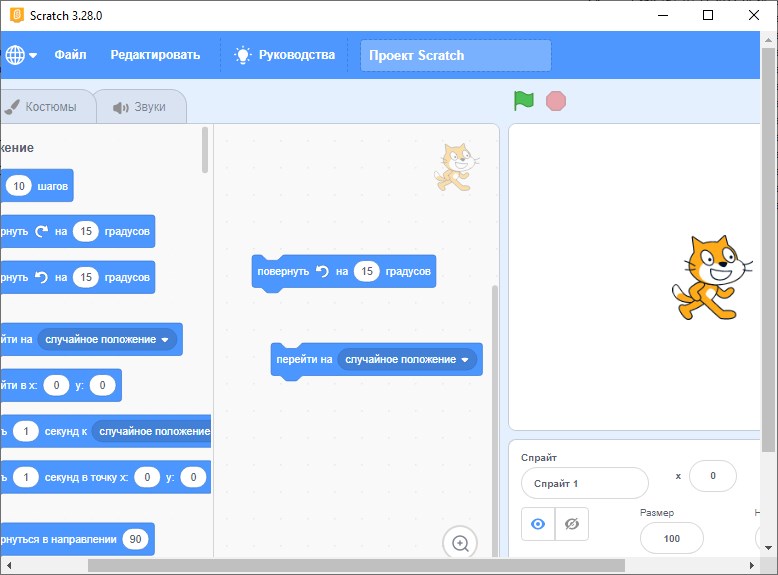Open language selection globe icon
Screen dimensions: 778x575
coord(15,55)
